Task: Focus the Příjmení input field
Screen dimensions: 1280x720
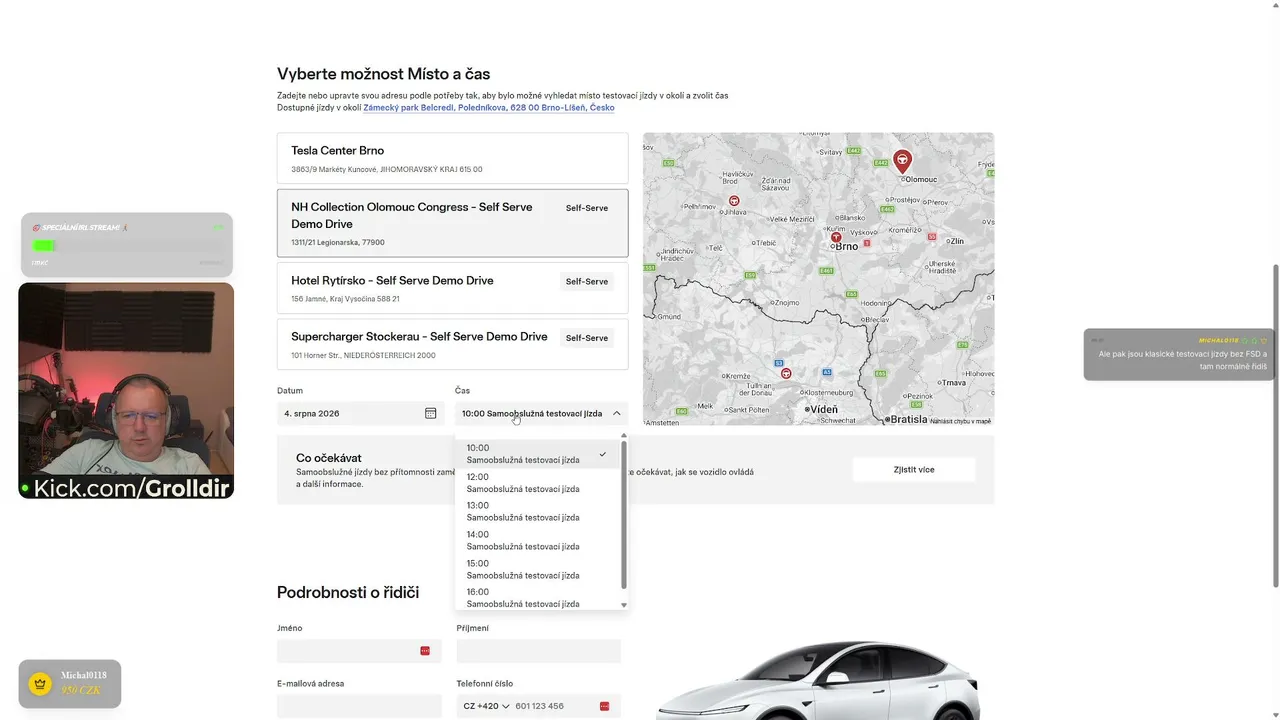Action: click(539, 651)
